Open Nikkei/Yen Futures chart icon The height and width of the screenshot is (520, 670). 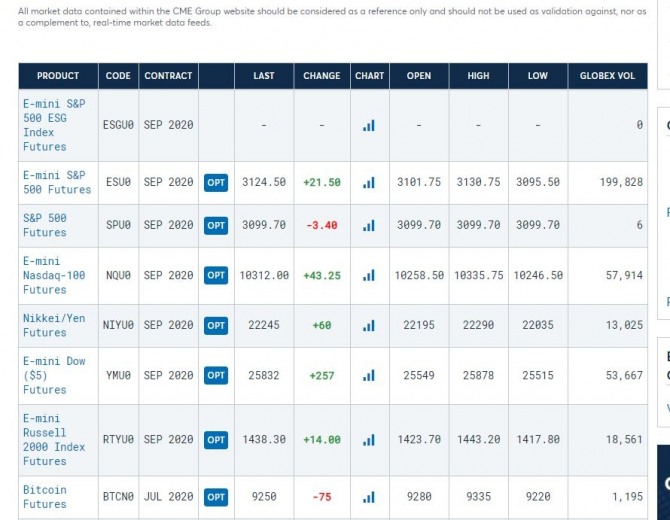coord(369,325)
